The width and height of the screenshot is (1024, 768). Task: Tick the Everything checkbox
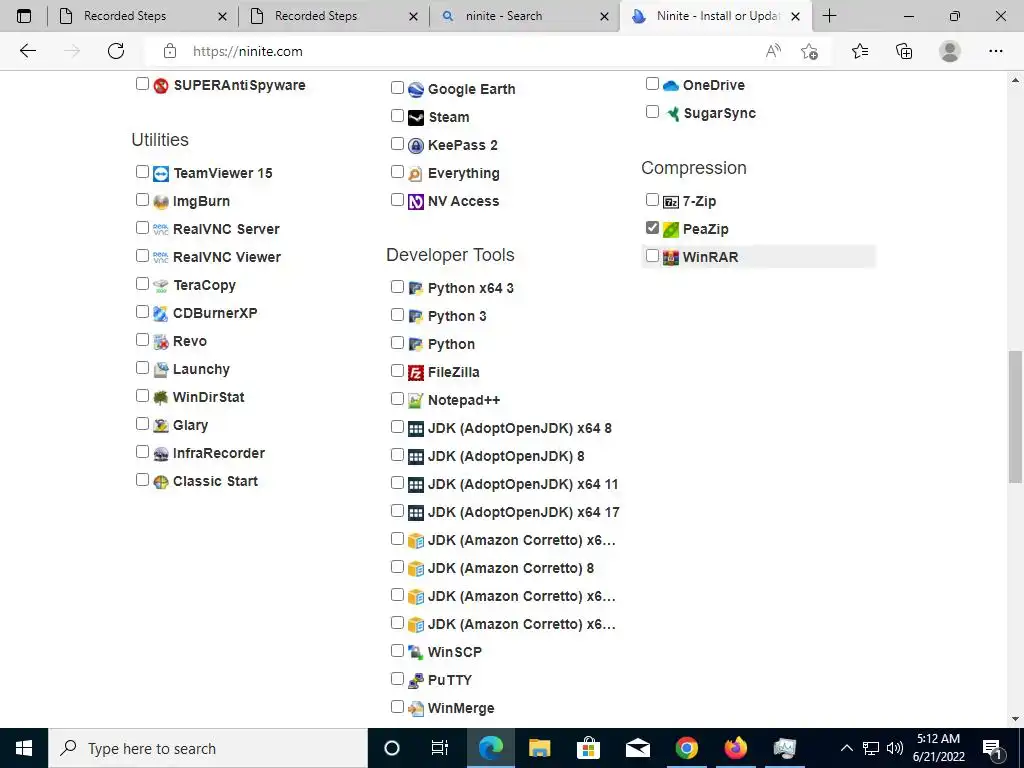click(397, 171)
